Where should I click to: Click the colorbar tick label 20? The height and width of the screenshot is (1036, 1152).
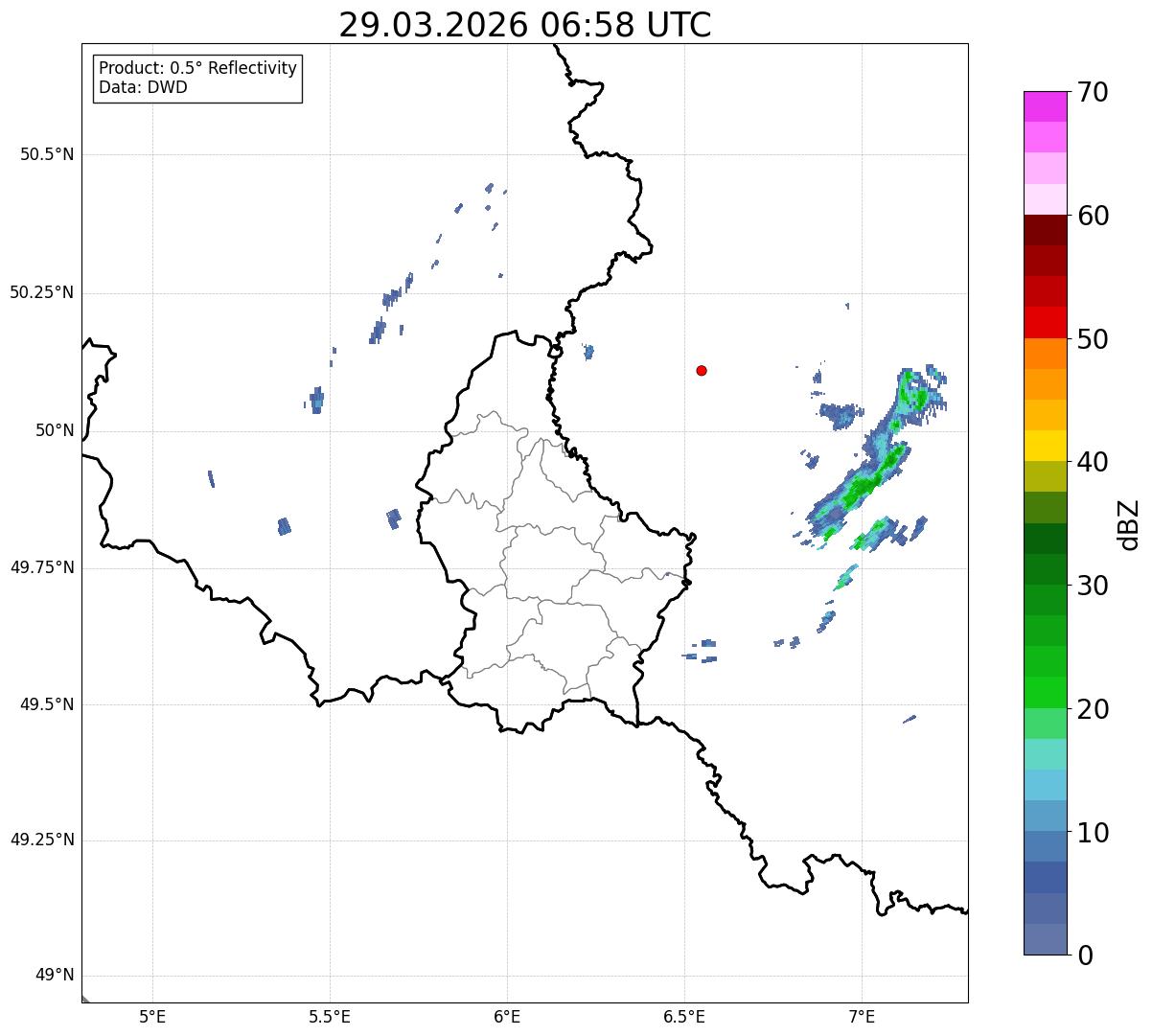point(1093,709)
